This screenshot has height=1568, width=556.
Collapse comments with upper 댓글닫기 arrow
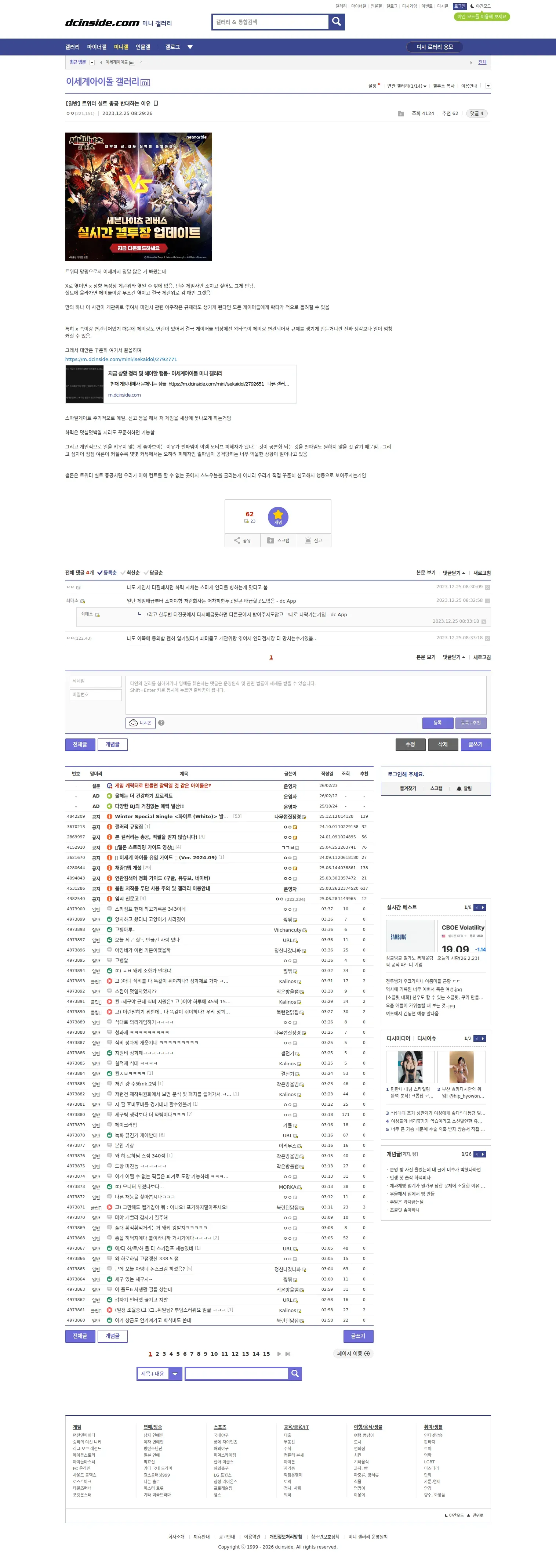pyautogui.click(x=454, y=573)
